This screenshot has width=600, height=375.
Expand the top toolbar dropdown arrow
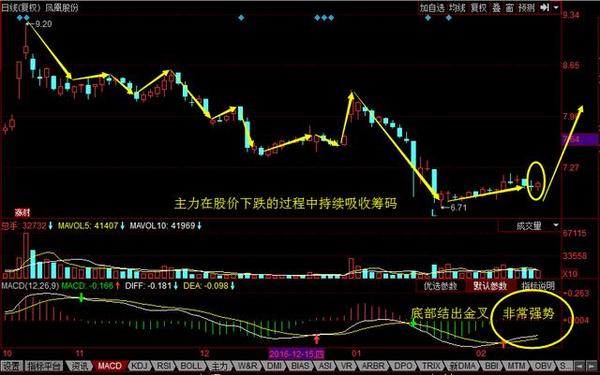(556, 7)
